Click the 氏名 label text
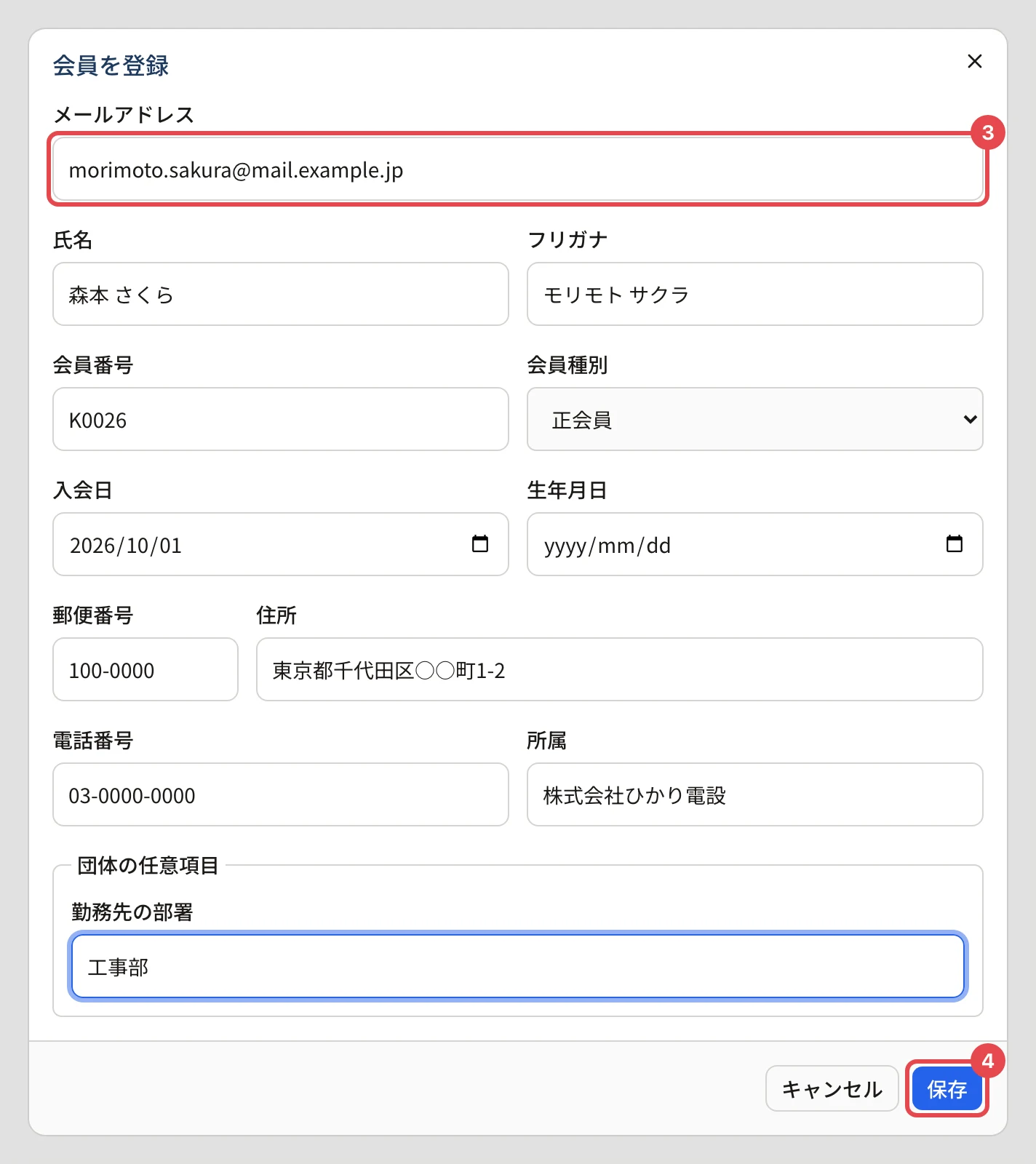The image size is (1036, 1164). 73,240
